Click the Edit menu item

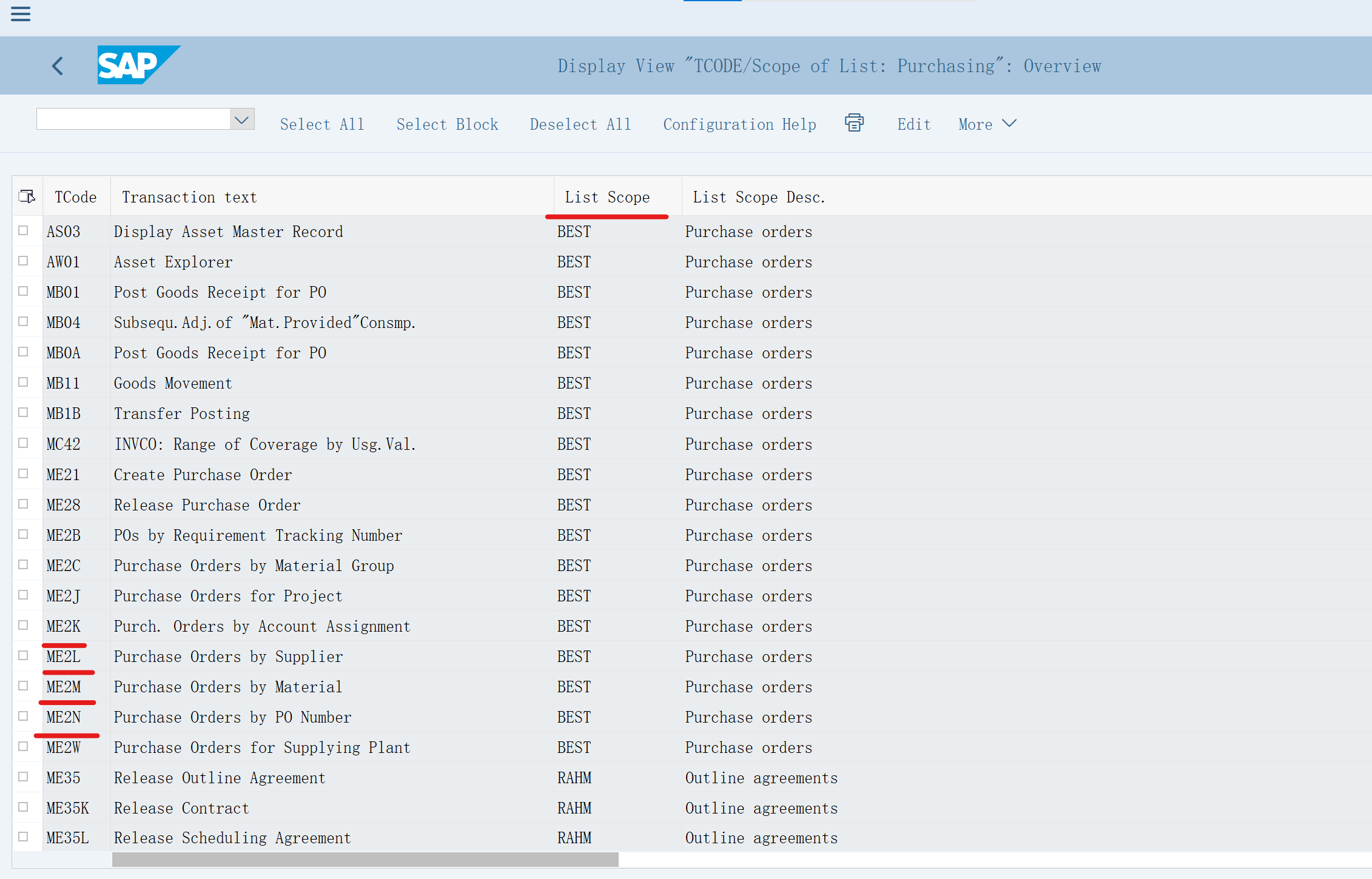click(913, 124)
